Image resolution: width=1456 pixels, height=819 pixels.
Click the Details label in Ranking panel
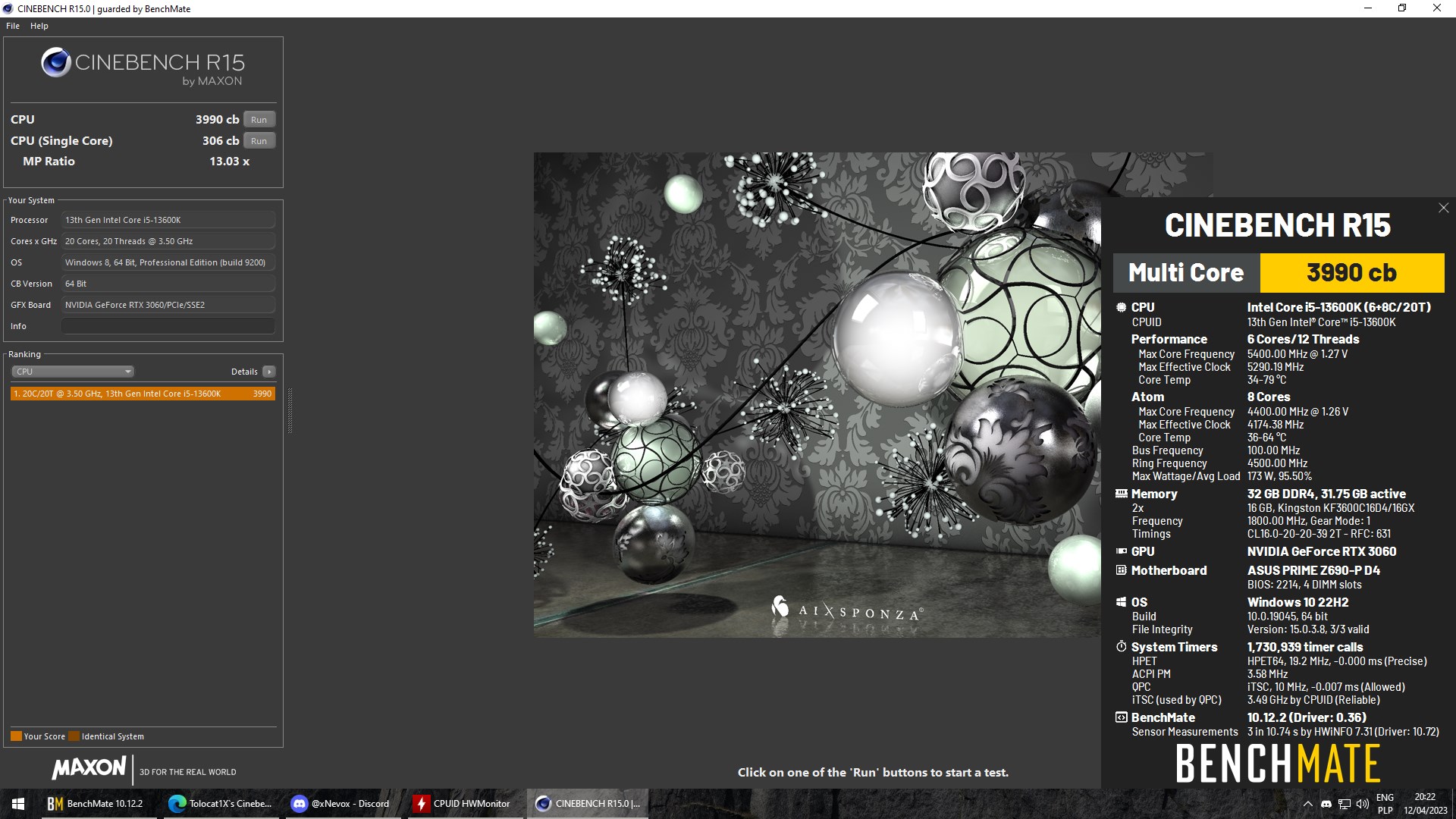pos(244,372)
